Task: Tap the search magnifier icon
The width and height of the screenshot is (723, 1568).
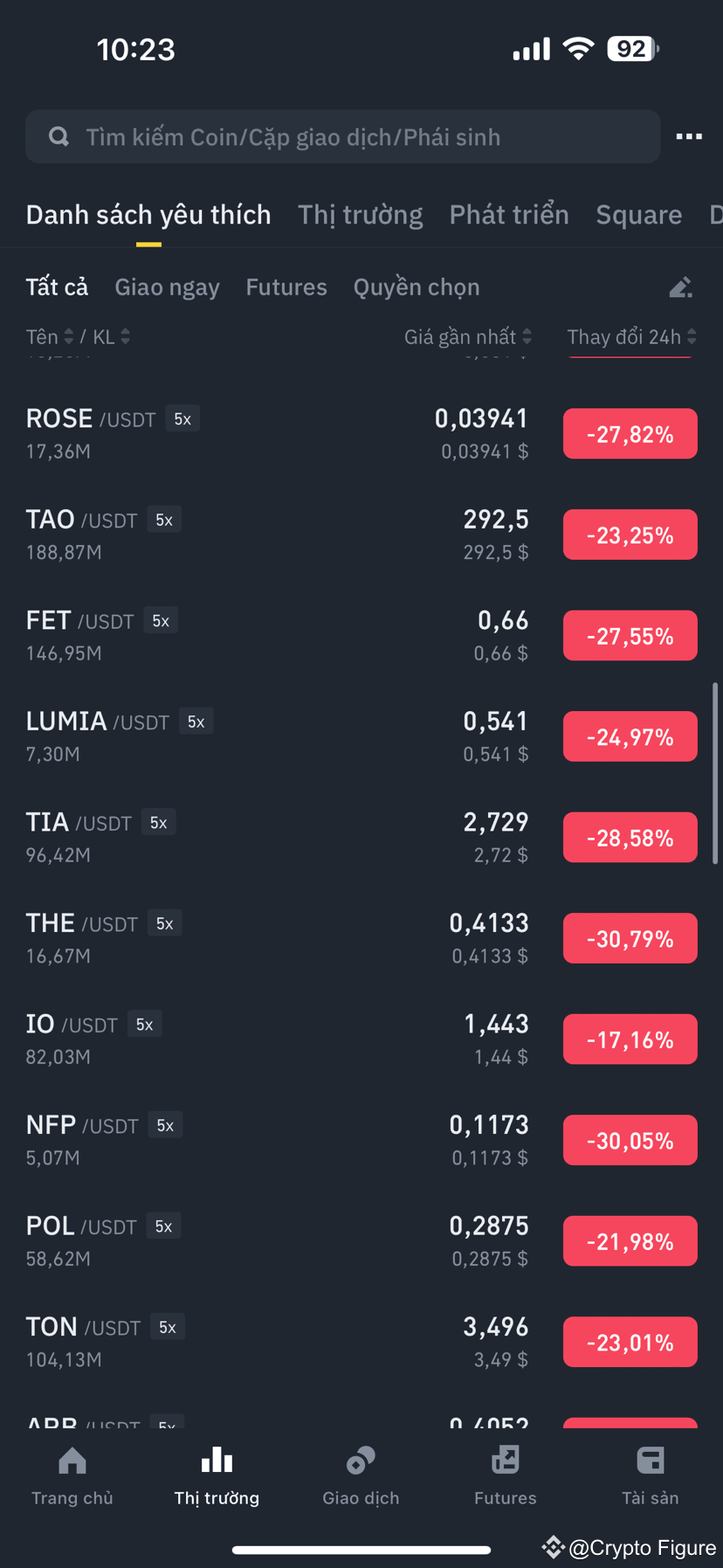Action: coord(59,136)
